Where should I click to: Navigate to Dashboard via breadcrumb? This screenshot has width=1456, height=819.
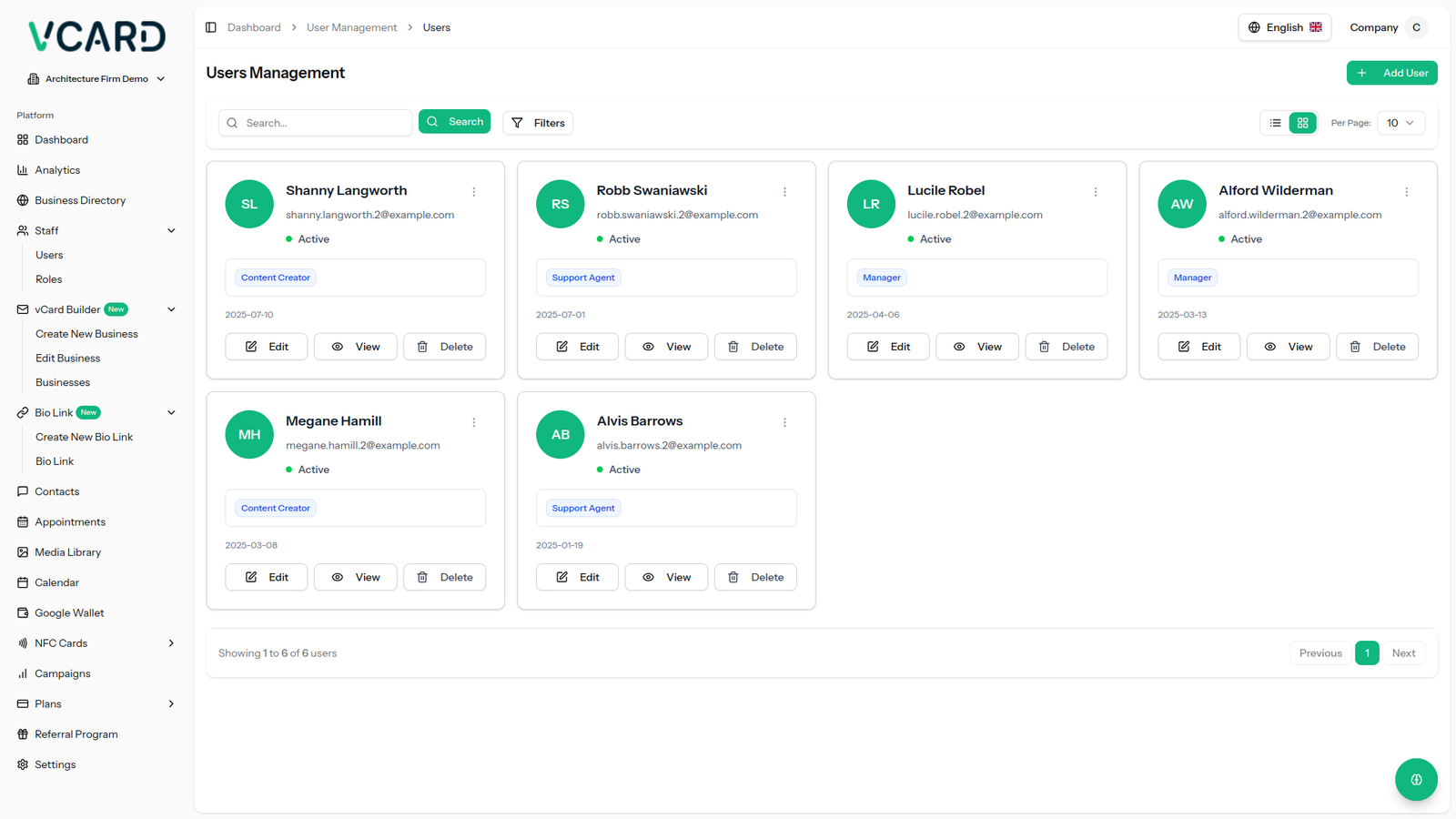coord(254,27)
